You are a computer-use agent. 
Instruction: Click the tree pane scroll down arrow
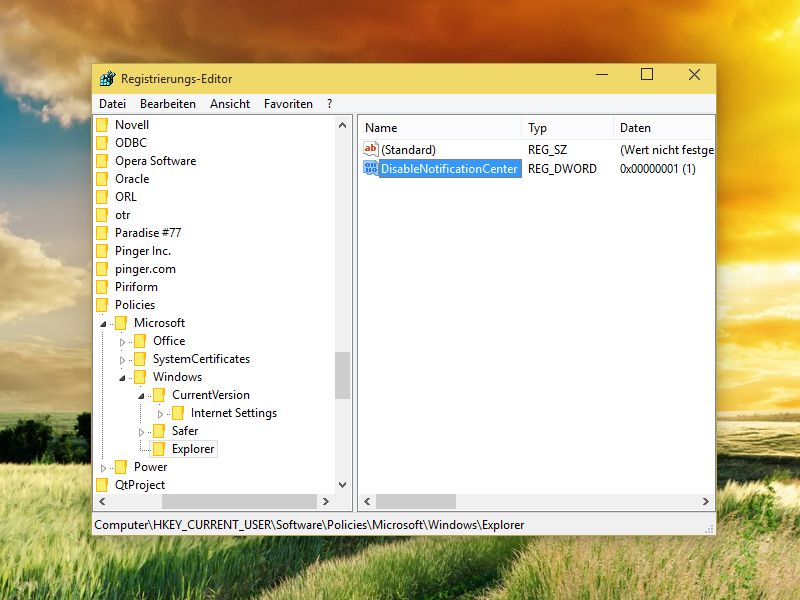point(342,485)
